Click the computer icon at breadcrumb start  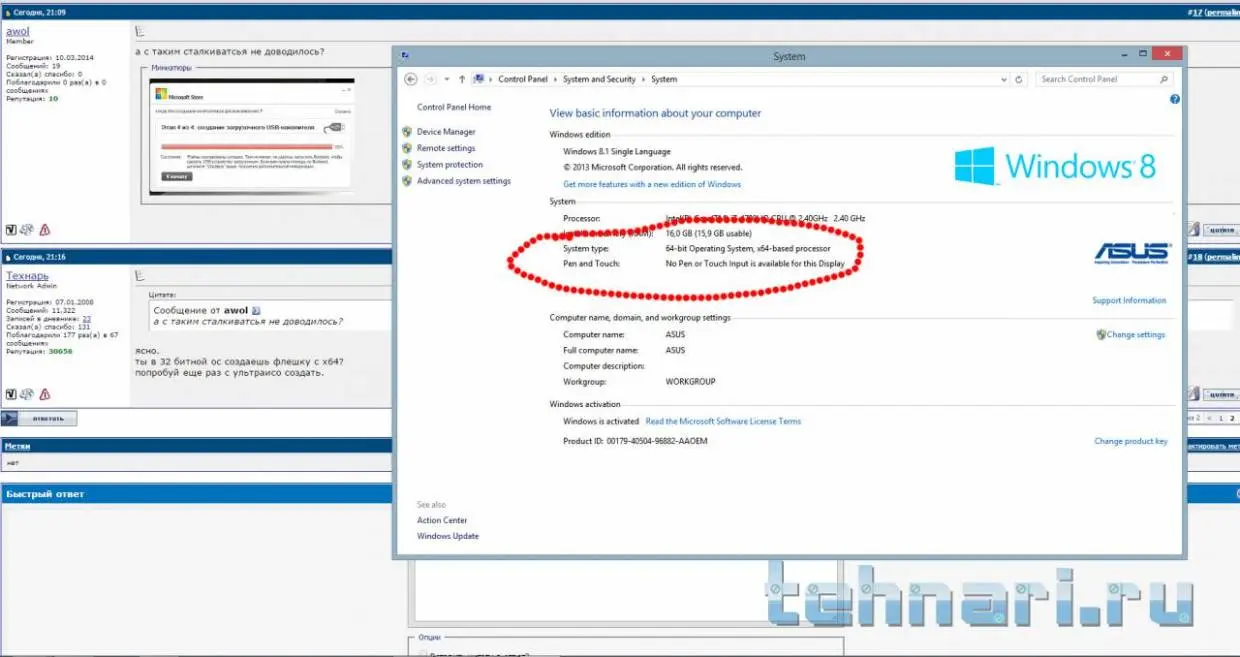point(479,79)
